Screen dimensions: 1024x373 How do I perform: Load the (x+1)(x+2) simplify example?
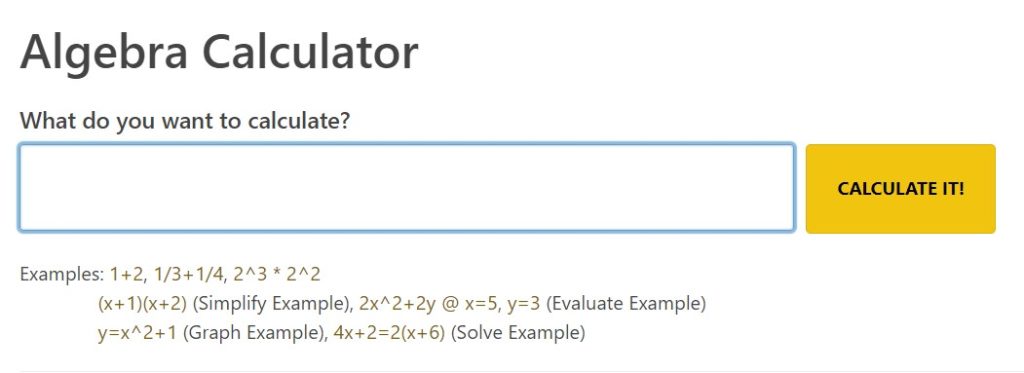142,304
